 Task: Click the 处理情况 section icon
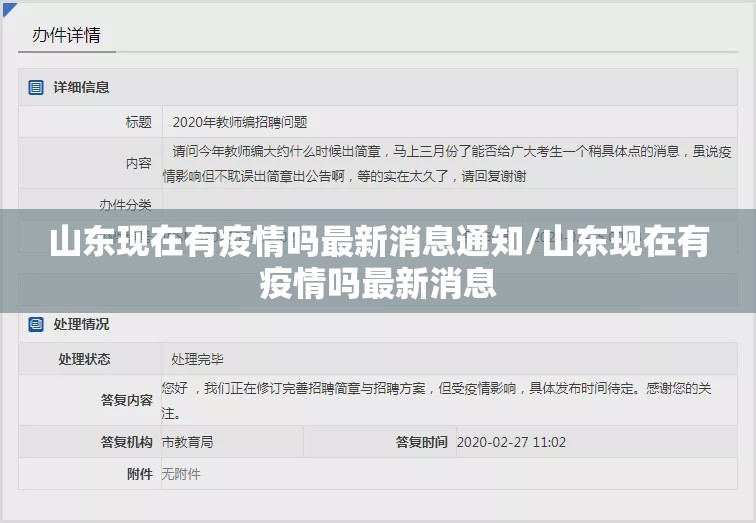(36, 324)
